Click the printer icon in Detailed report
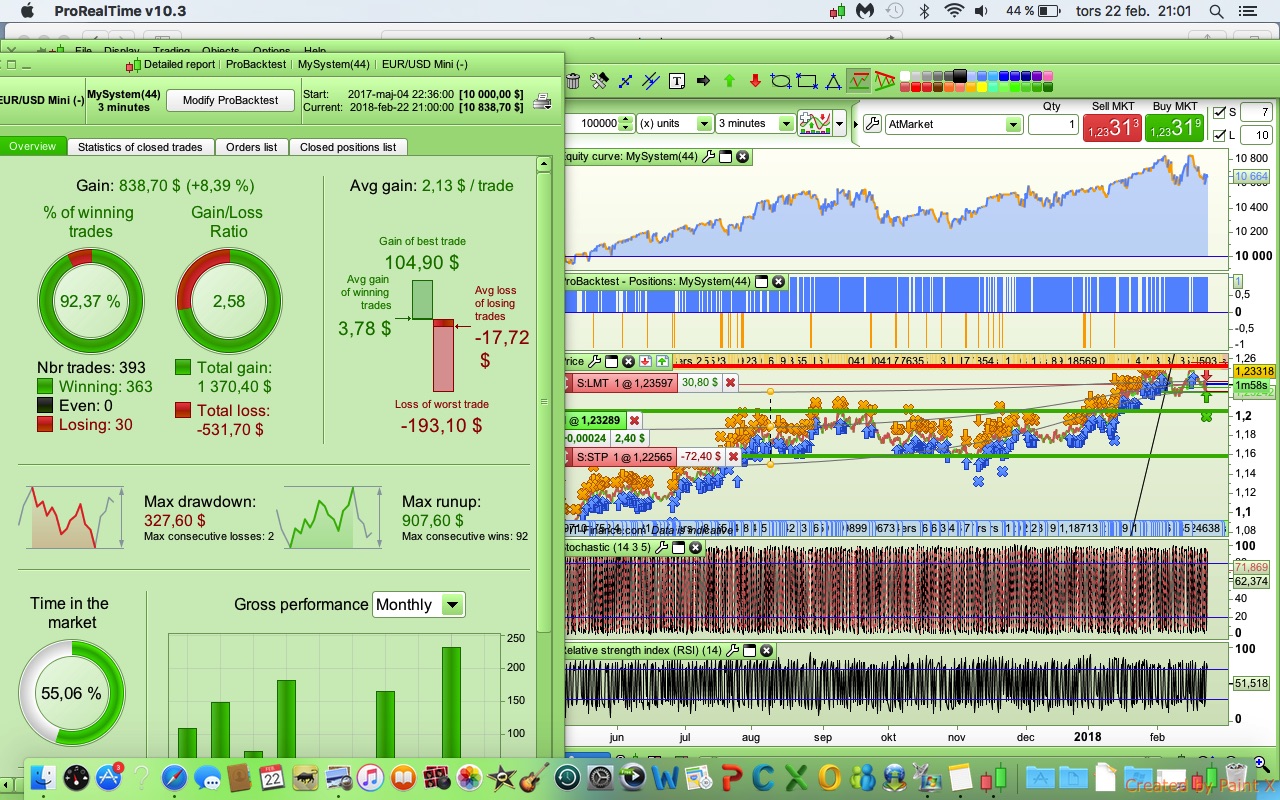1280x800 pixels. click(541, 101)
